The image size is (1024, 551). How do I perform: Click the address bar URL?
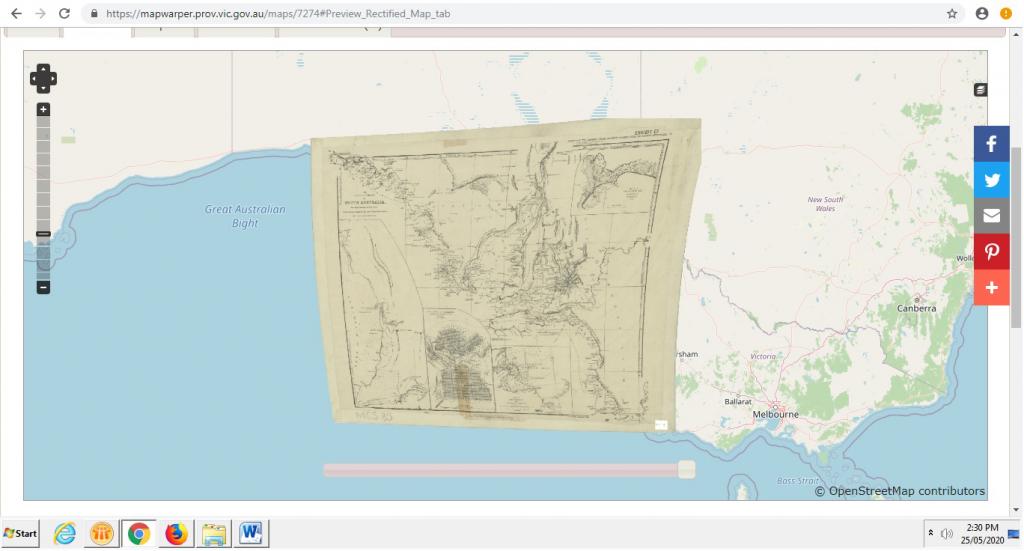[x=278, y=14]
